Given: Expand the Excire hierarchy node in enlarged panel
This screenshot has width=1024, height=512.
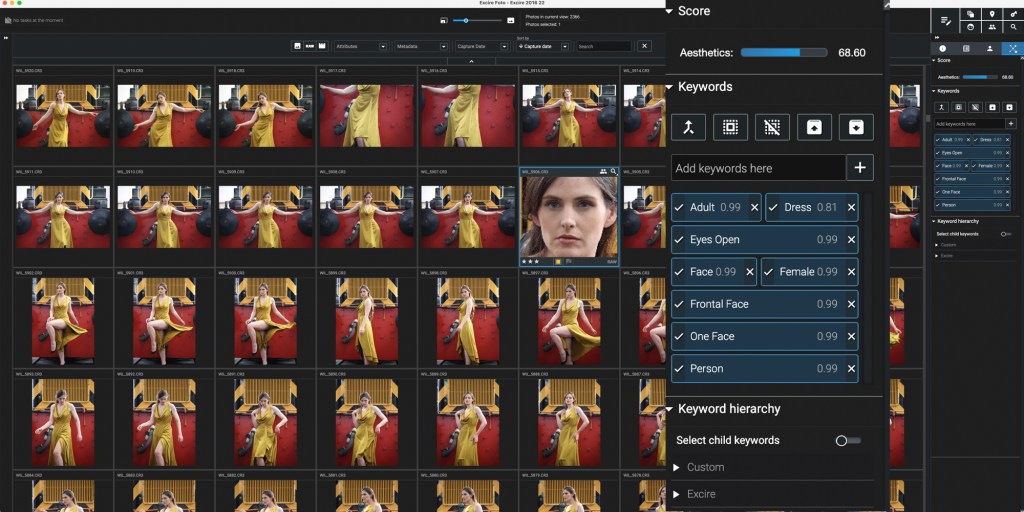Looking at the screenshot, I should pos(676,494).
